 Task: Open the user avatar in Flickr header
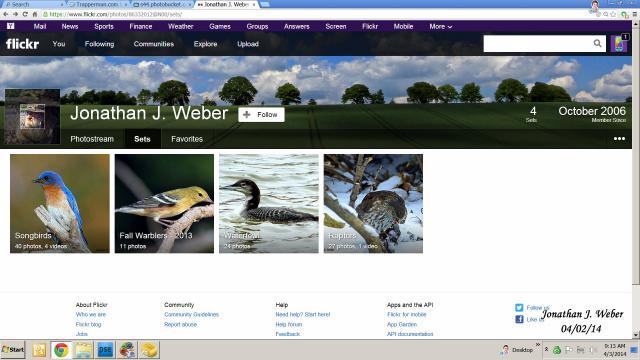(619, 43)
